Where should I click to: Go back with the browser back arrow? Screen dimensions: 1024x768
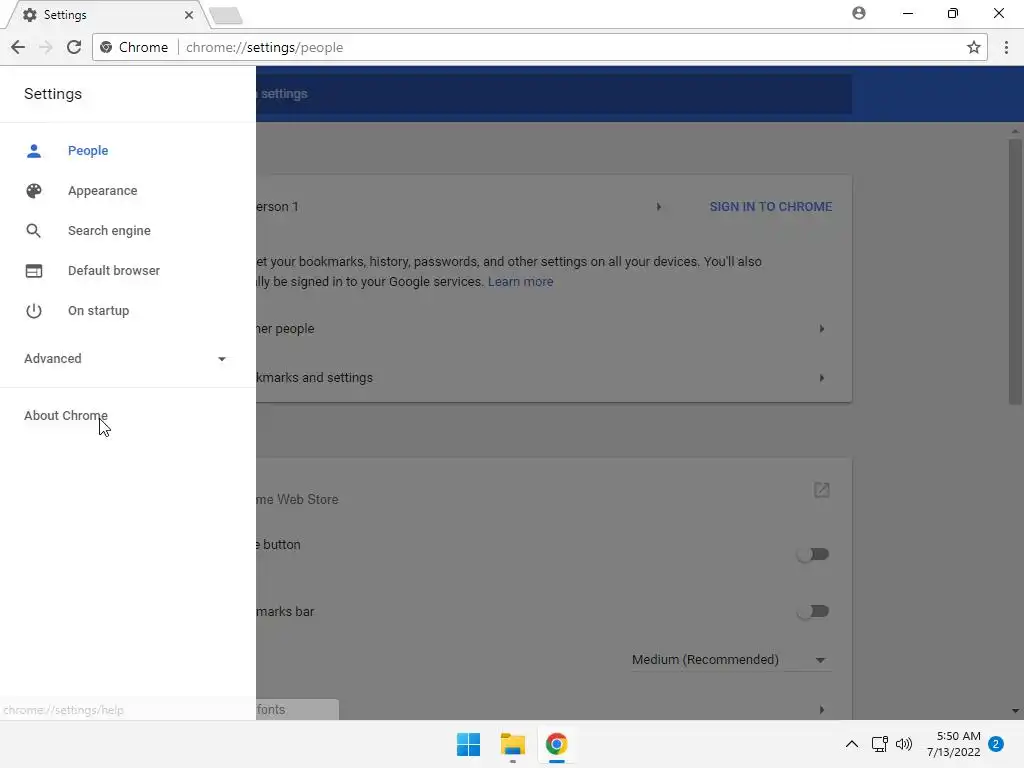point(18,47)
